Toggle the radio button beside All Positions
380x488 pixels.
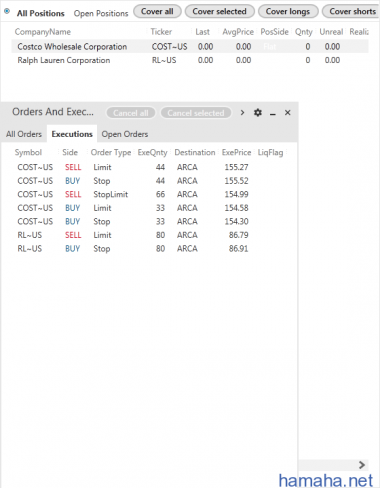click(7, 11)
